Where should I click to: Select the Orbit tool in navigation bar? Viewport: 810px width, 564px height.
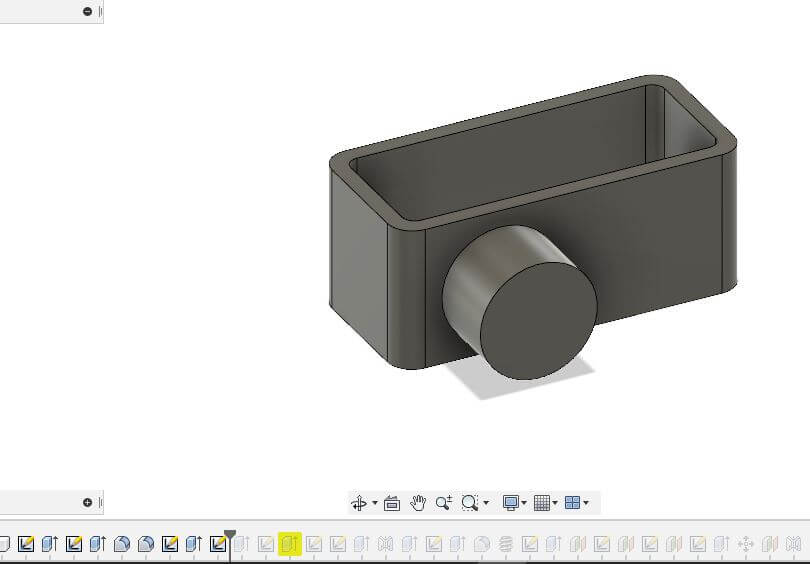[x=359, y=503]
